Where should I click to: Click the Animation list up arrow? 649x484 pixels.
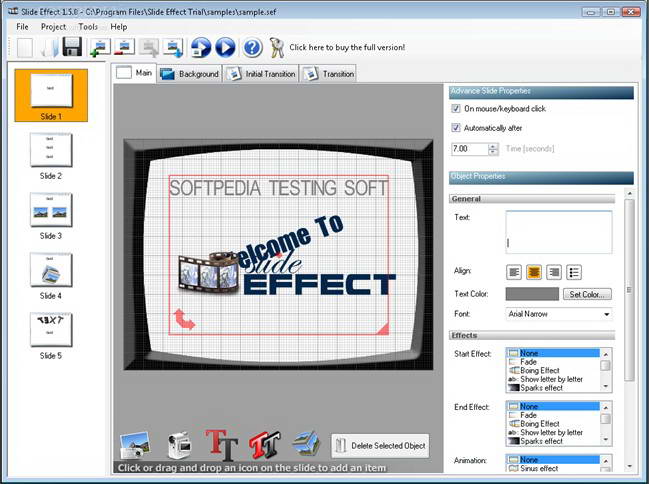[x=606, y=460]
